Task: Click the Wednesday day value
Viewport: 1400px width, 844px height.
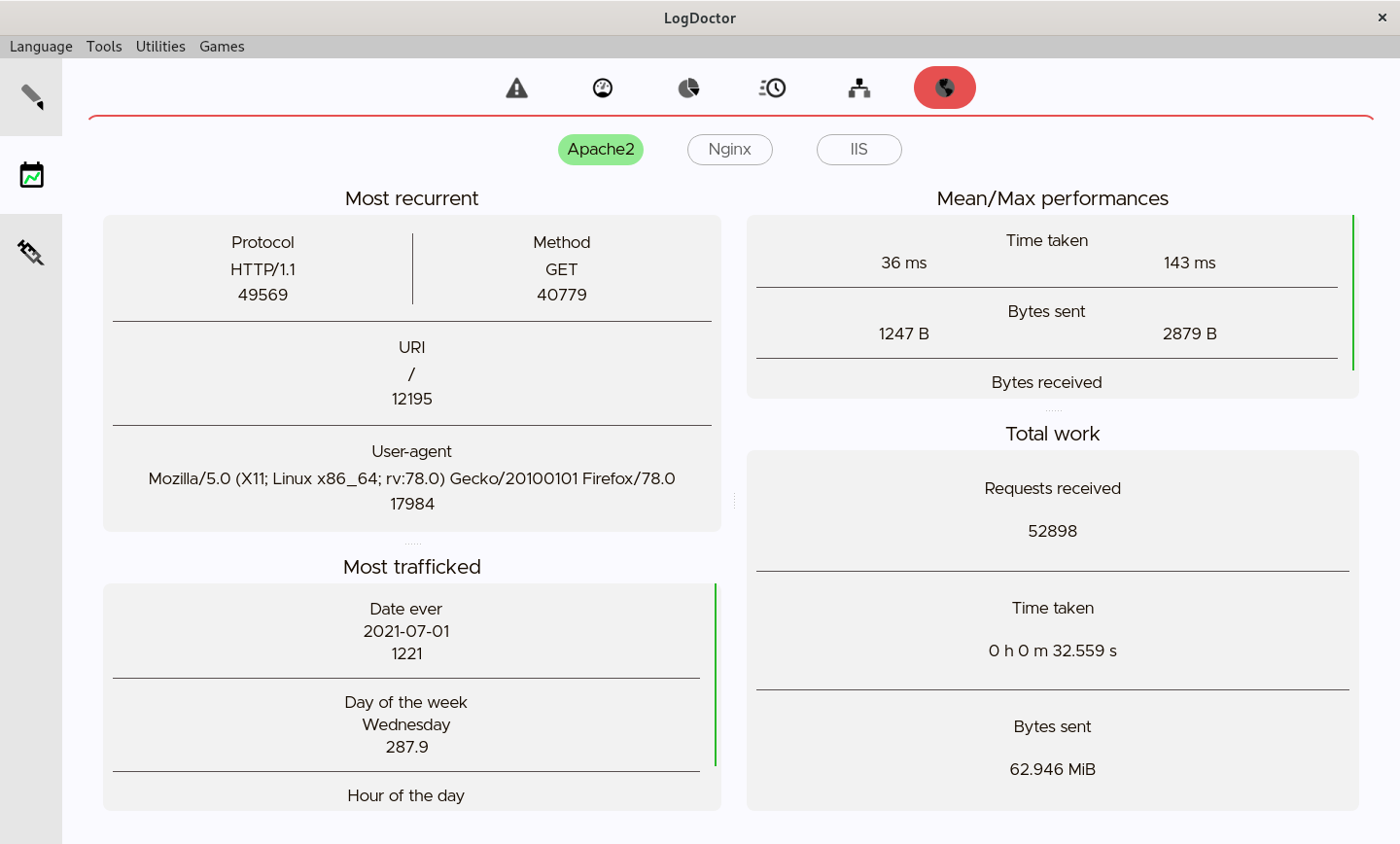Action: 406,724
